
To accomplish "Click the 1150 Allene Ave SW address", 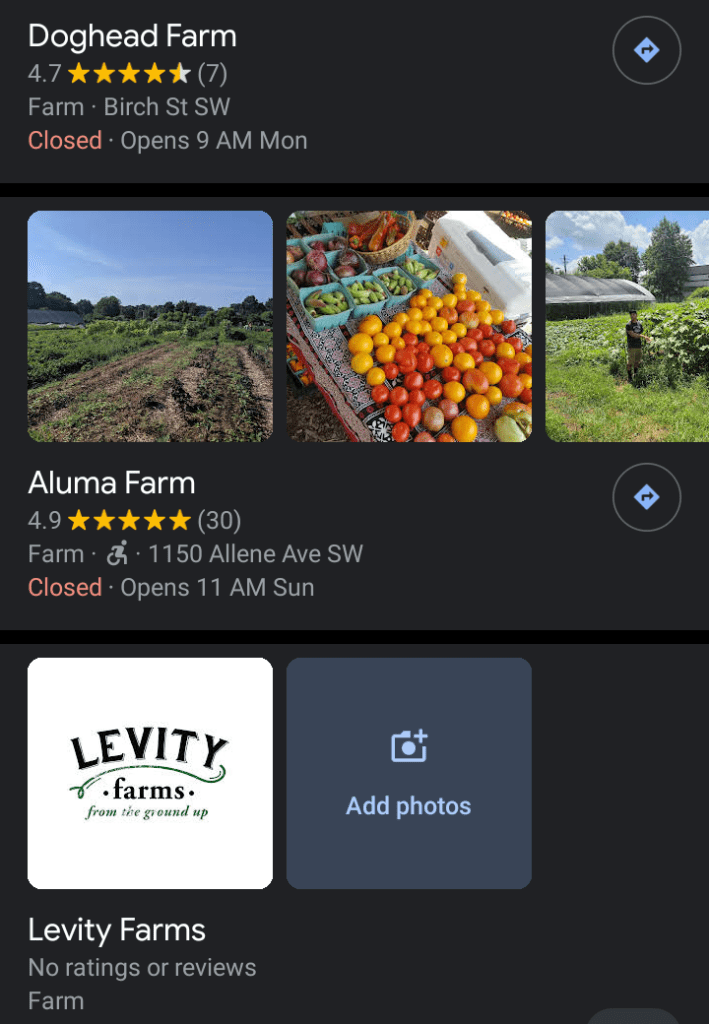I will click(x=255, y=553).
